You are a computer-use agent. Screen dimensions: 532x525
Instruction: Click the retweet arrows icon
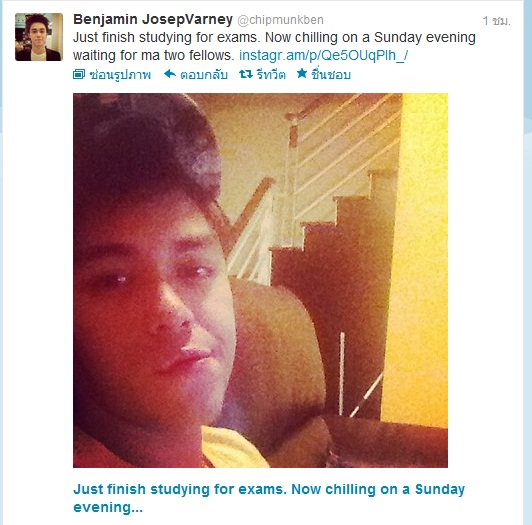point(246,74)
